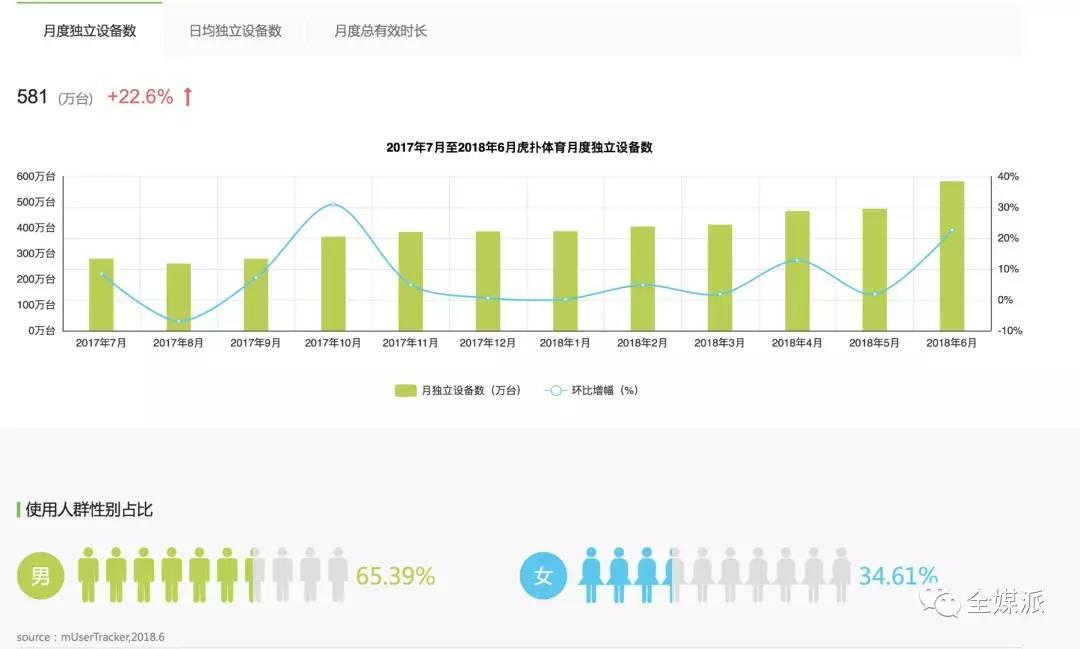Click the 使用人群性别占比 section heading
This screenshot has height=649, width=1080.
[x=89, y=509]
